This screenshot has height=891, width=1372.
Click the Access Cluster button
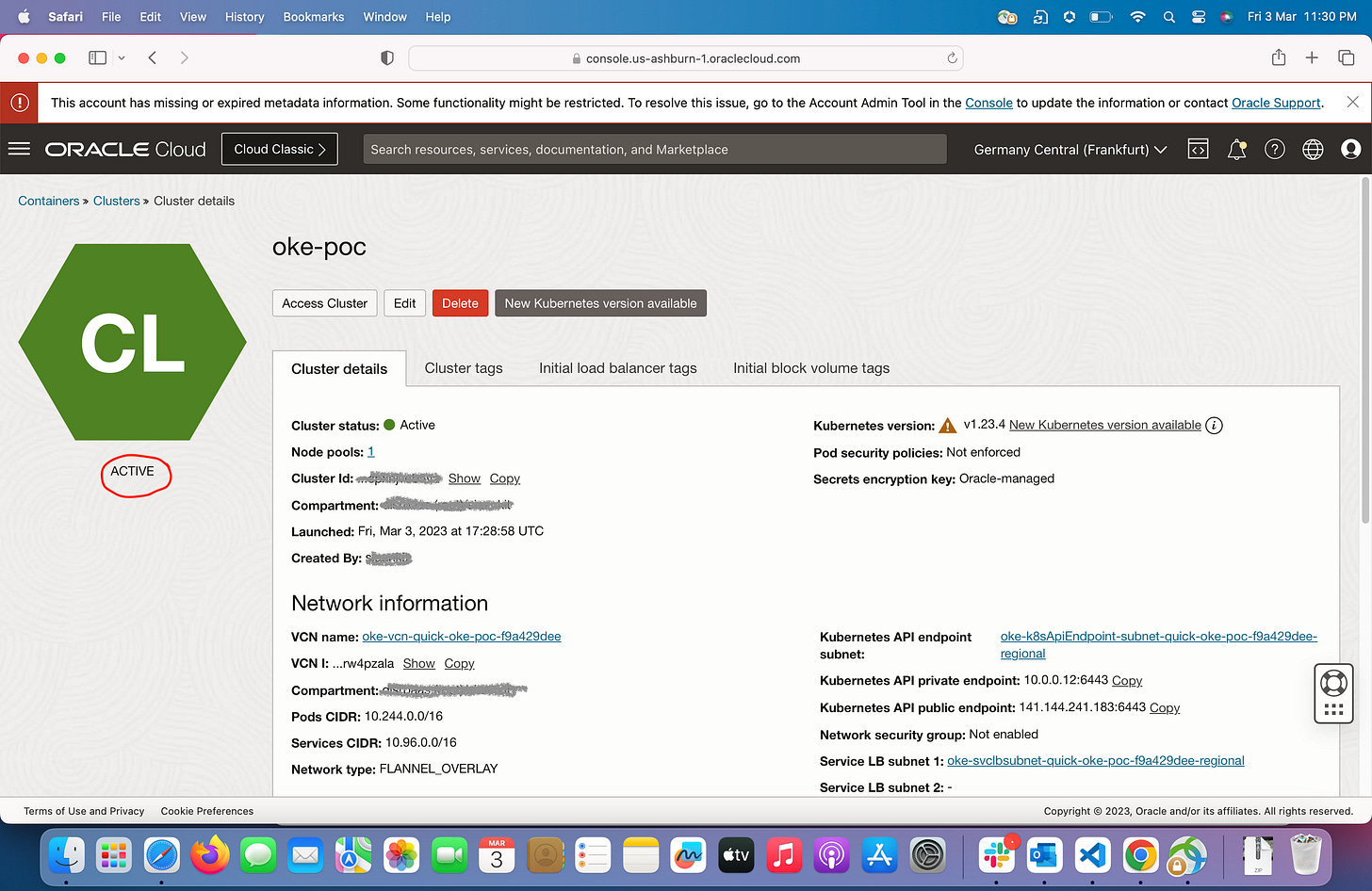(x=325, y=303)
